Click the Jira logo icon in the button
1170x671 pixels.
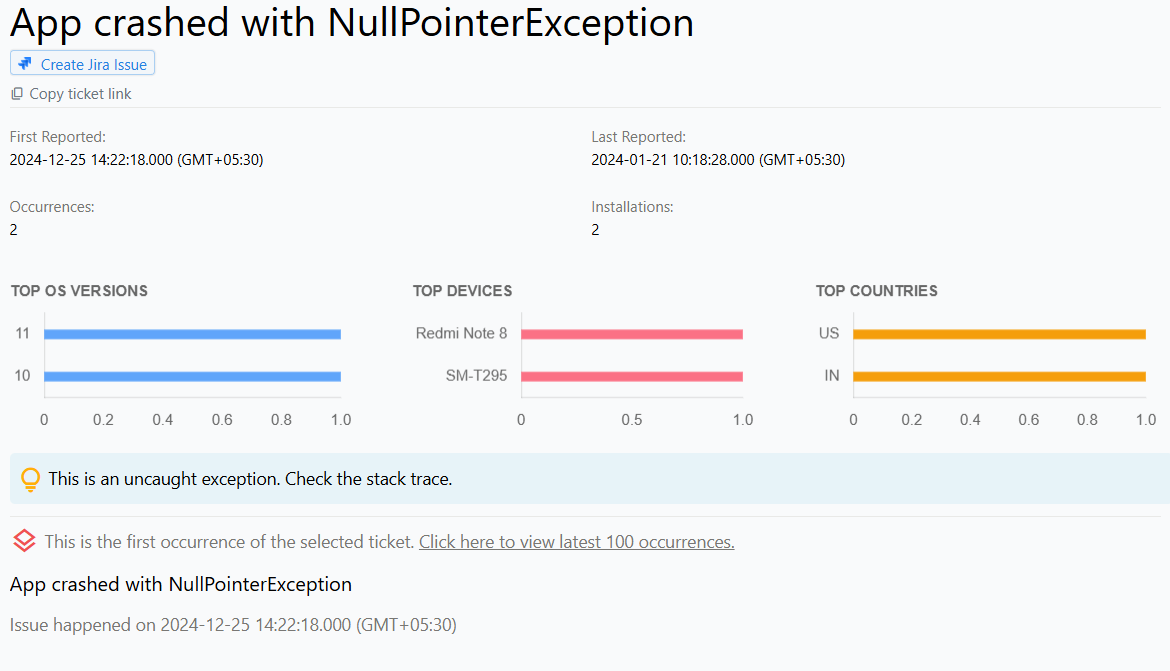click(x=26, y=64)
